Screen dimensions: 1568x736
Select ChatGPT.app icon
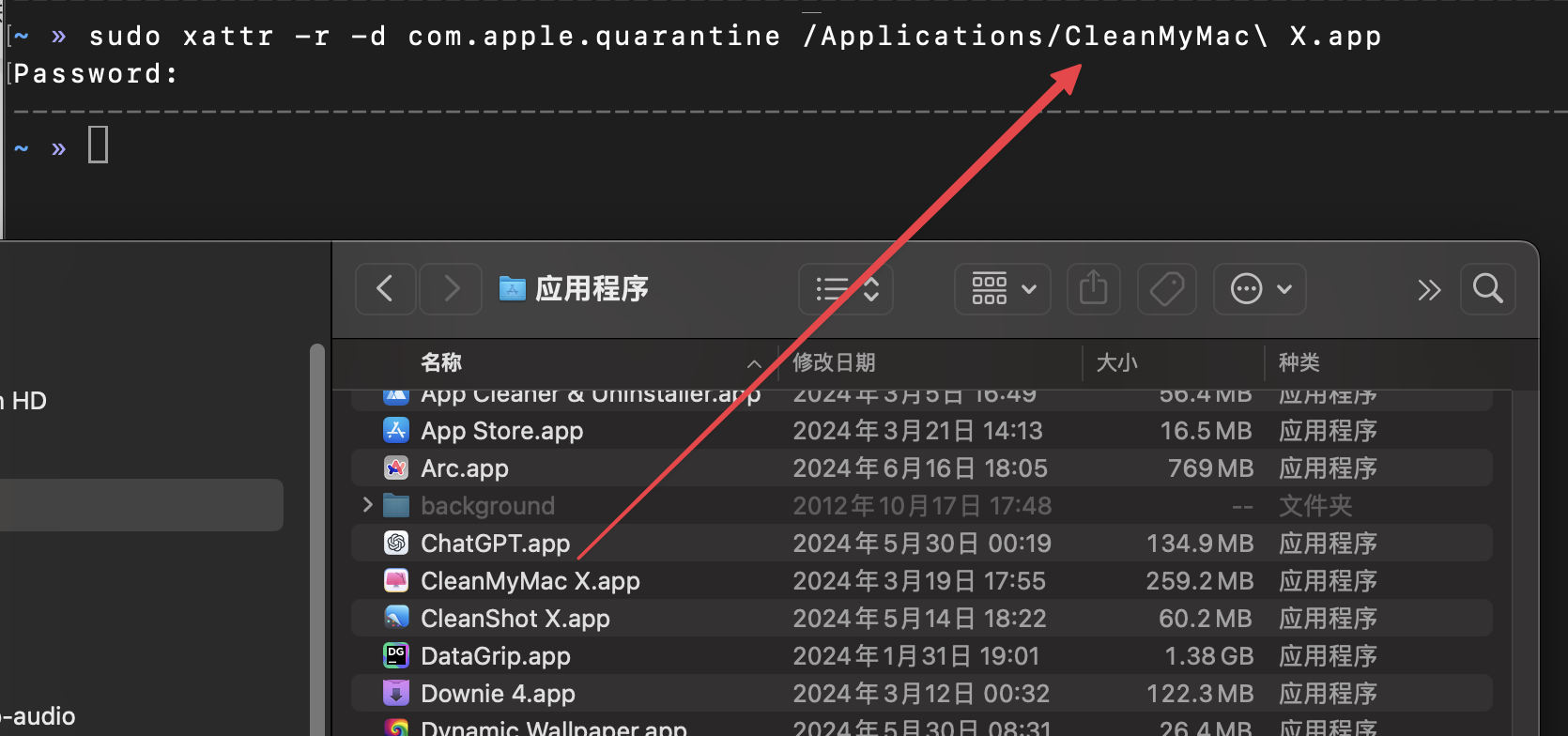396,543
